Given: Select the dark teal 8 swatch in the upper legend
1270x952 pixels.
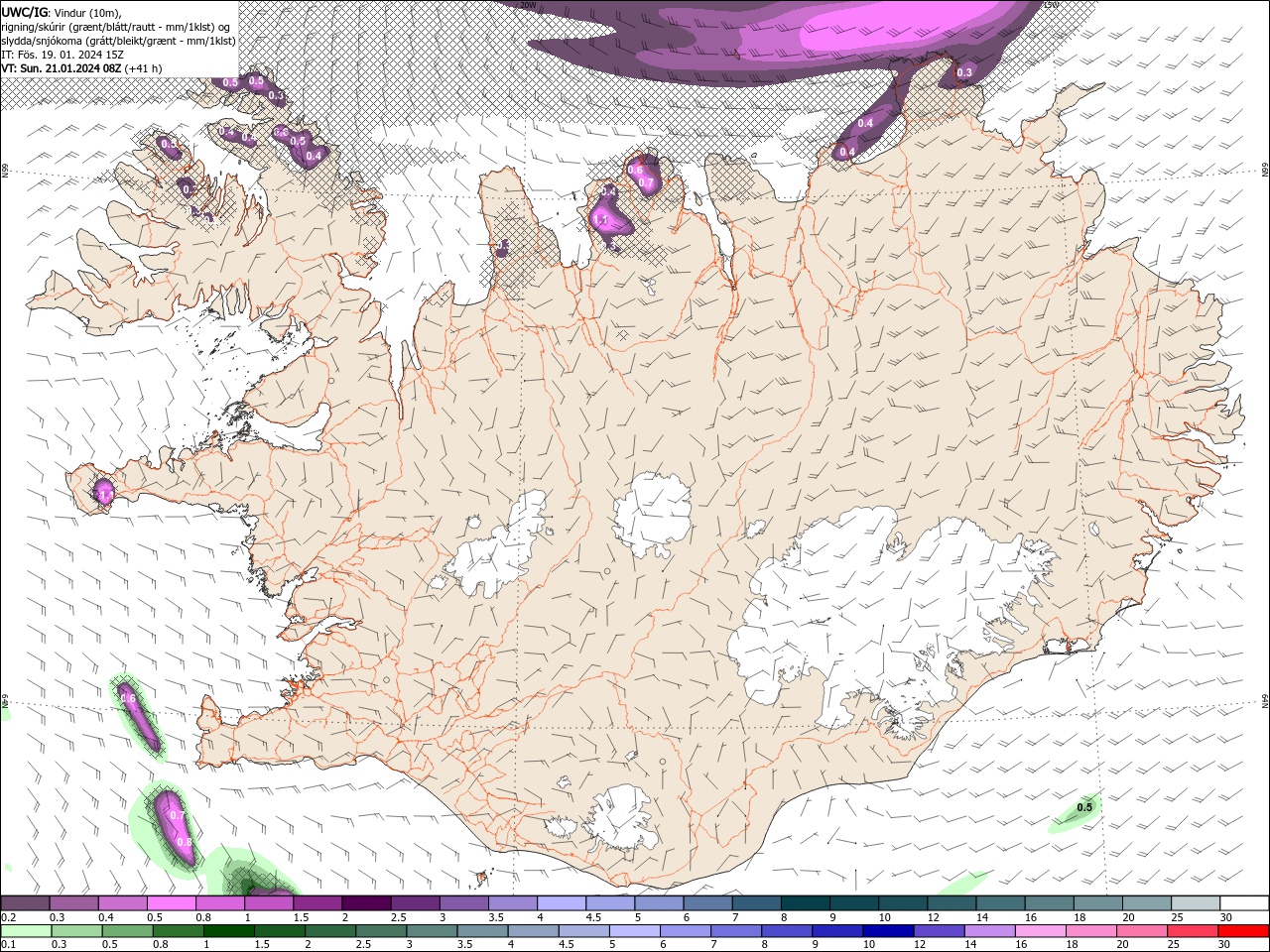Looking at the screenshot, I should tap(805, 903).
